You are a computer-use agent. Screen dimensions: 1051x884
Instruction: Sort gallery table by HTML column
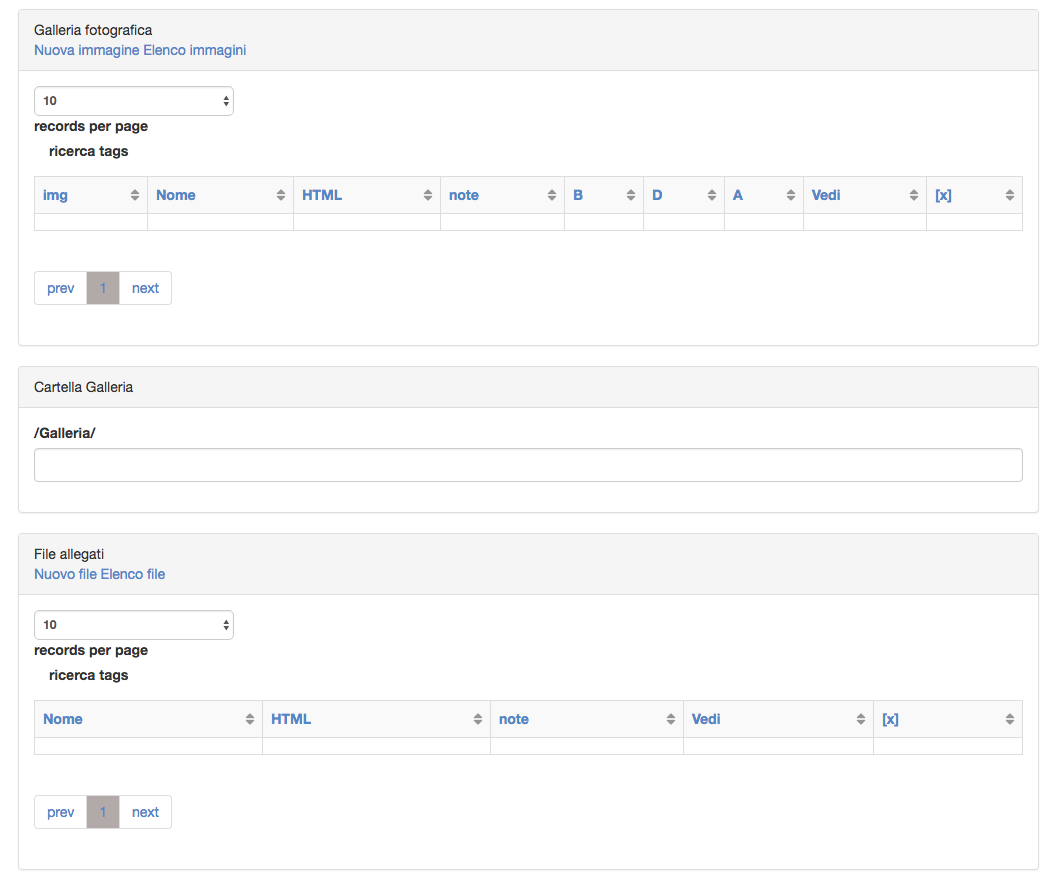pyautogui.click(x=366, y=195)
